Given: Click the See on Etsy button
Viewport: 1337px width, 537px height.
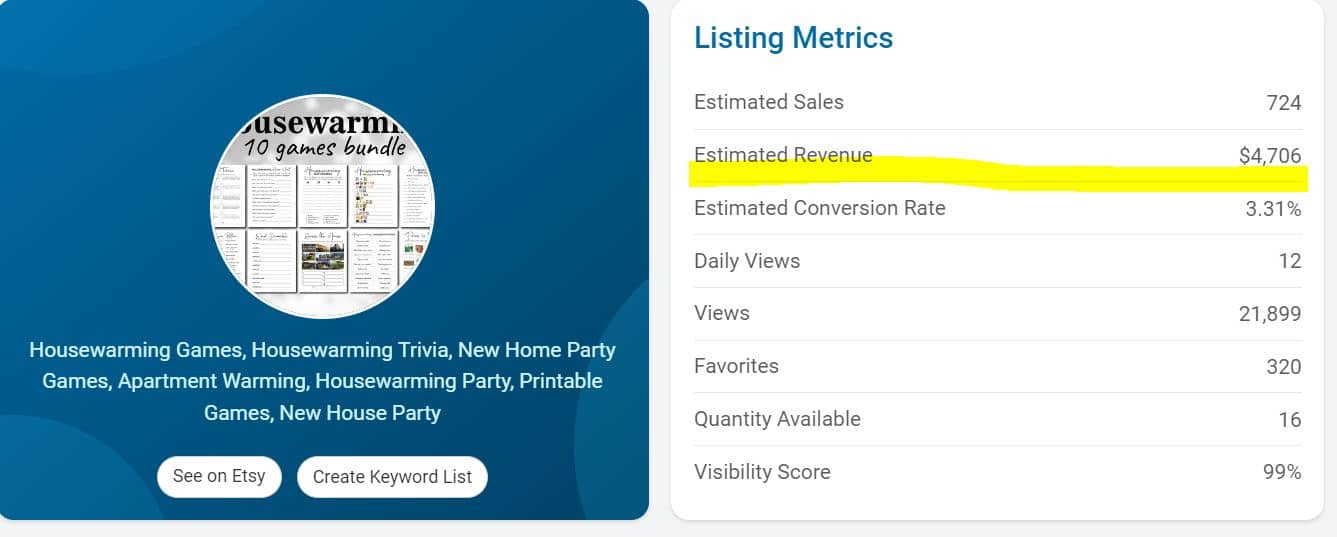Looking at the screenshot, I should coord(219,476).
